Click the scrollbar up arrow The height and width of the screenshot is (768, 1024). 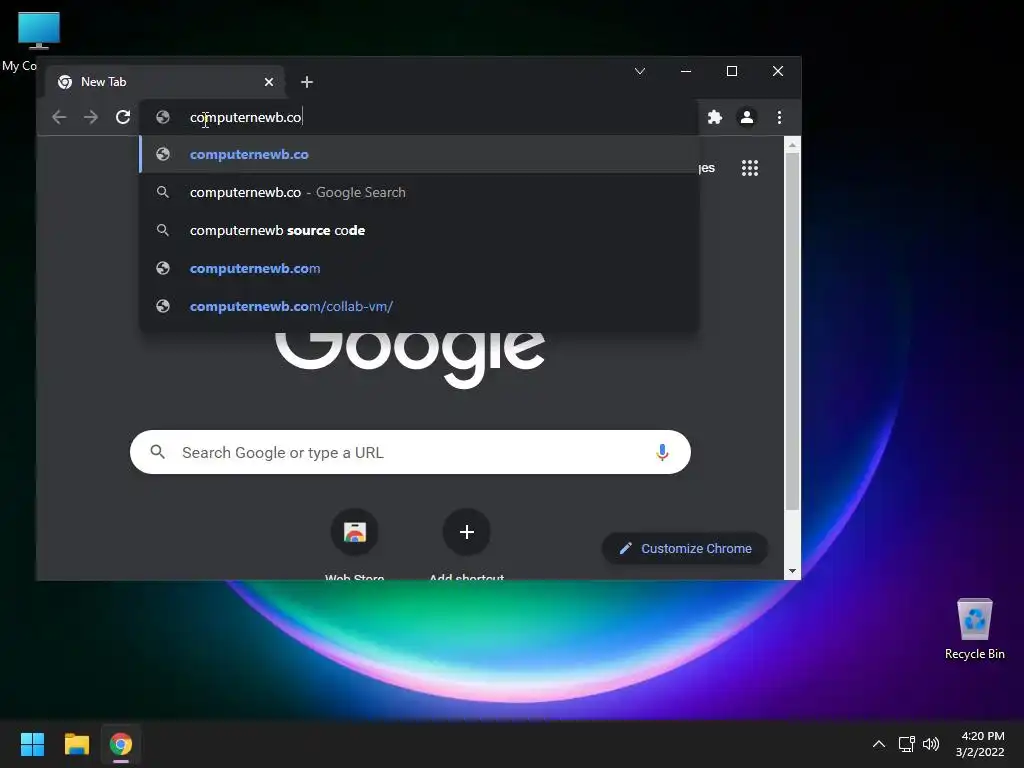click(x=792, y=145)
